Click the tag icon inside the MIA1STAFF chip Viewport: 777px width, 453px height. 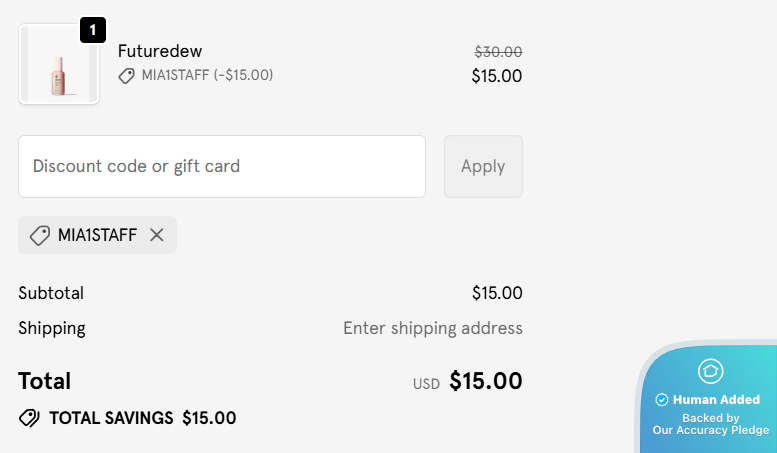coord(40,235)
